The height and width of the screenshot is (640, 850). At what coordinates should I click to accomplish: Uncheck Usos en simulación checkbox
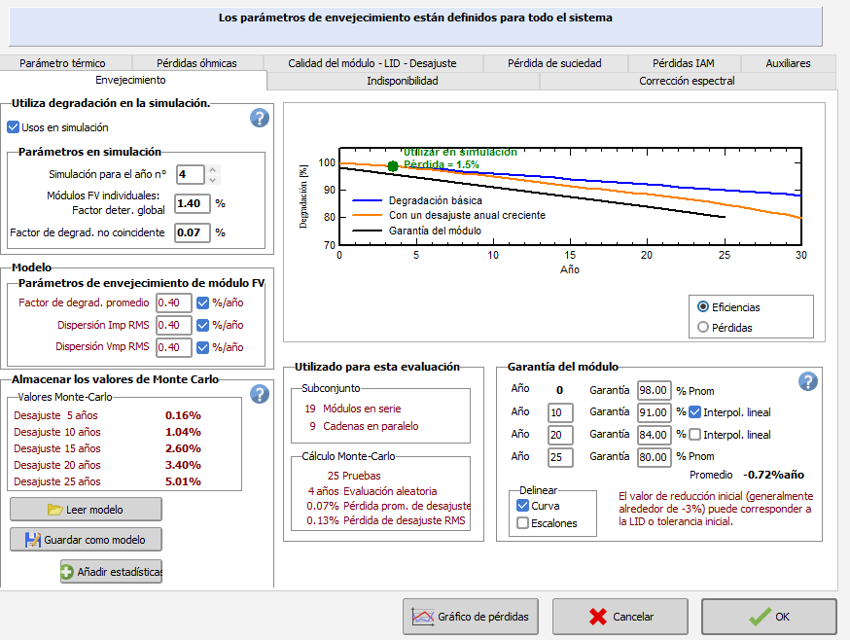[14, 128]
